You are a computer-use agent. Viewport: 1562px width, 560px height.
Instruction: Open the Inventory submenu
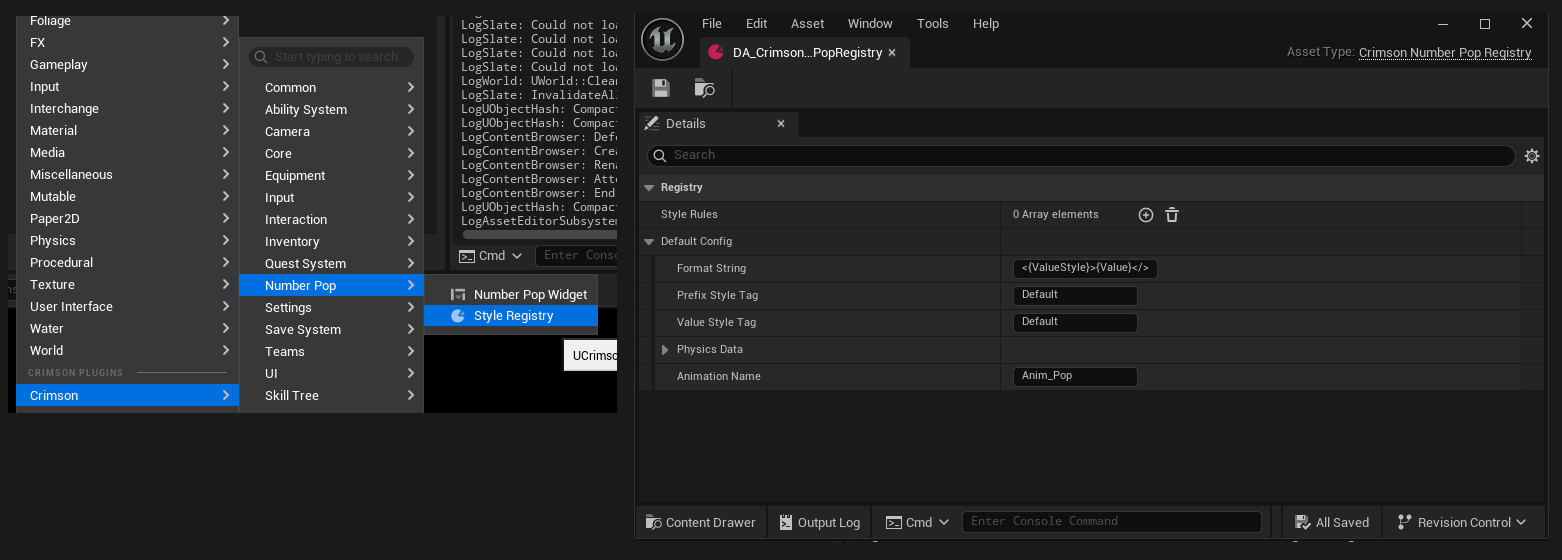[x=331, y=242]
